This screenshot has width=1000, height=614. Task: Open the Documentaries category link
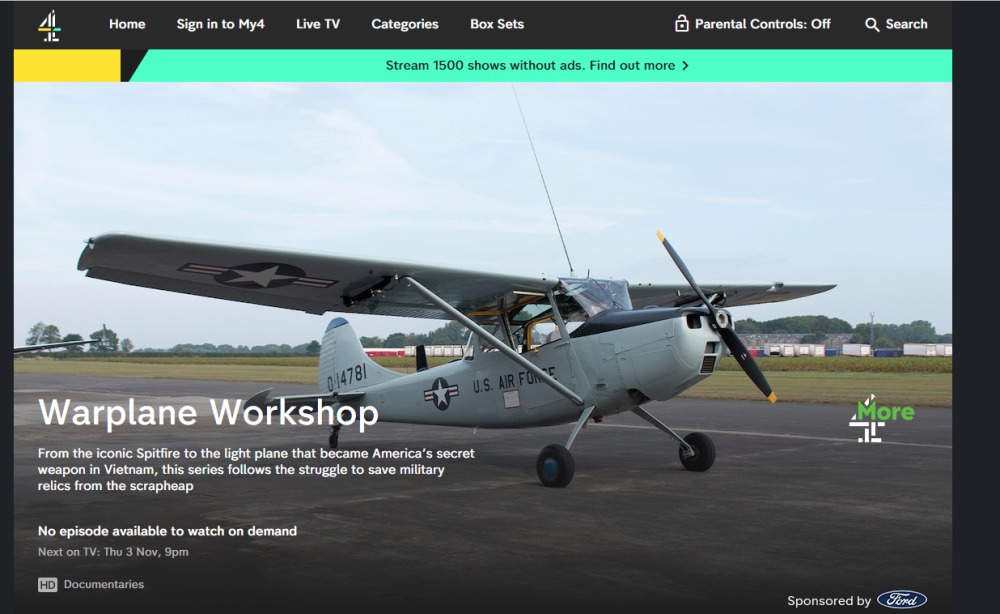click(104, 585)
